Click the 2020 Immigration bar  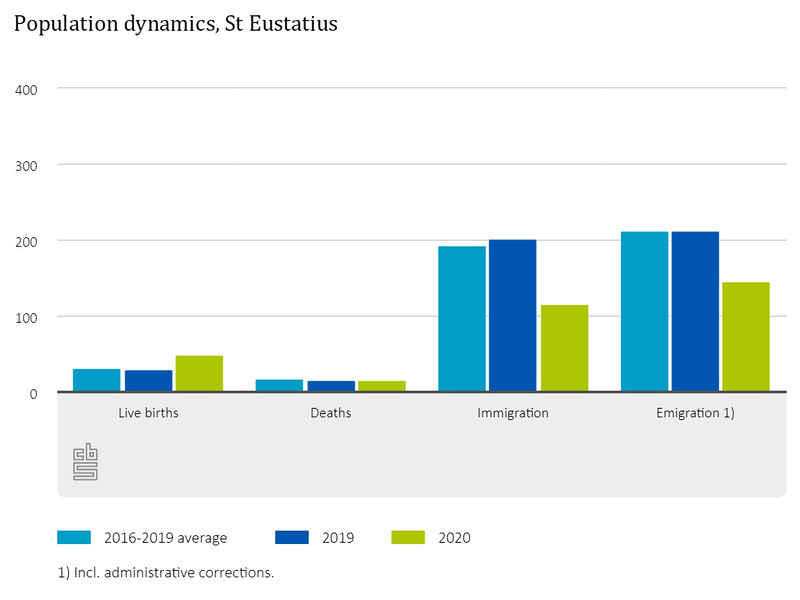tap(564, 349)
